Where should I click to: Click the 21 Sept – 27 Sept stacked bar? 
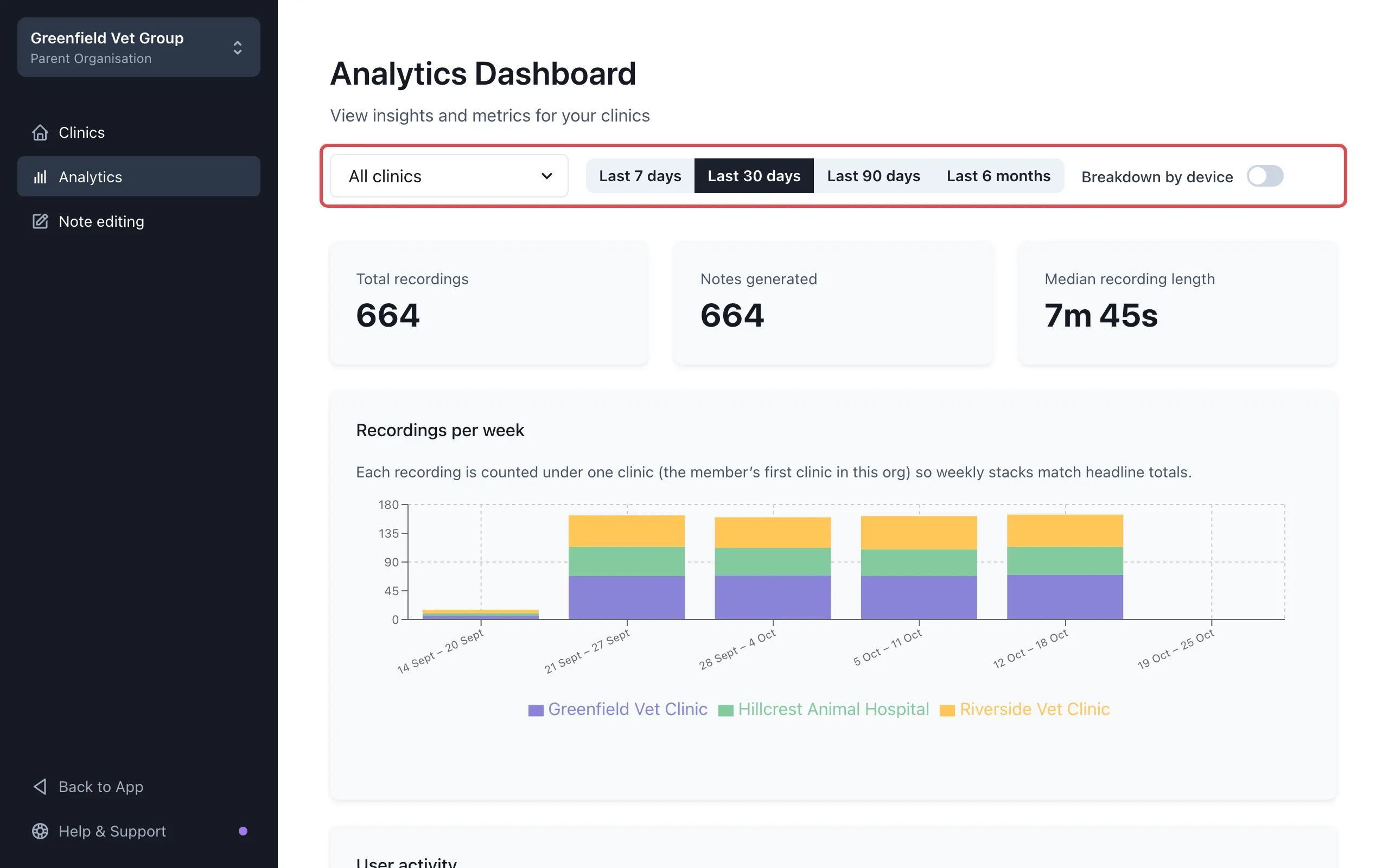pyautogui.click(x=626, y=567)
